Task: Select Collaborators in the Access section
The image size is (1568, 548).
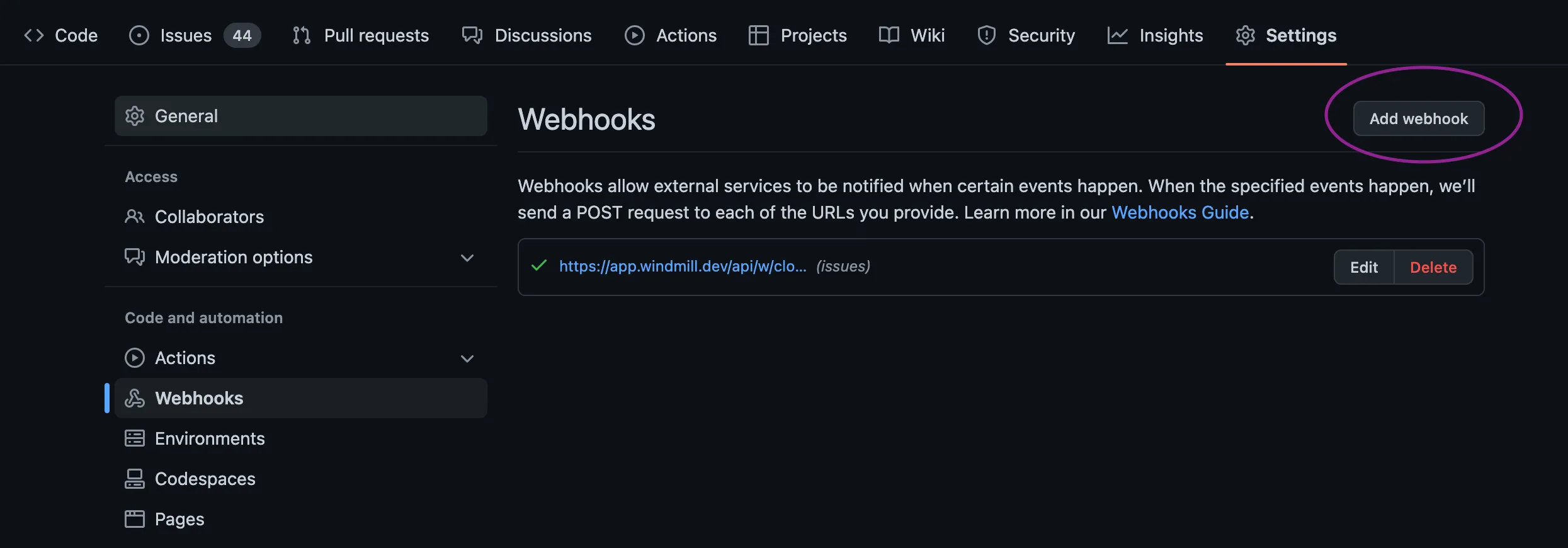Action: (x=209, y=217)
